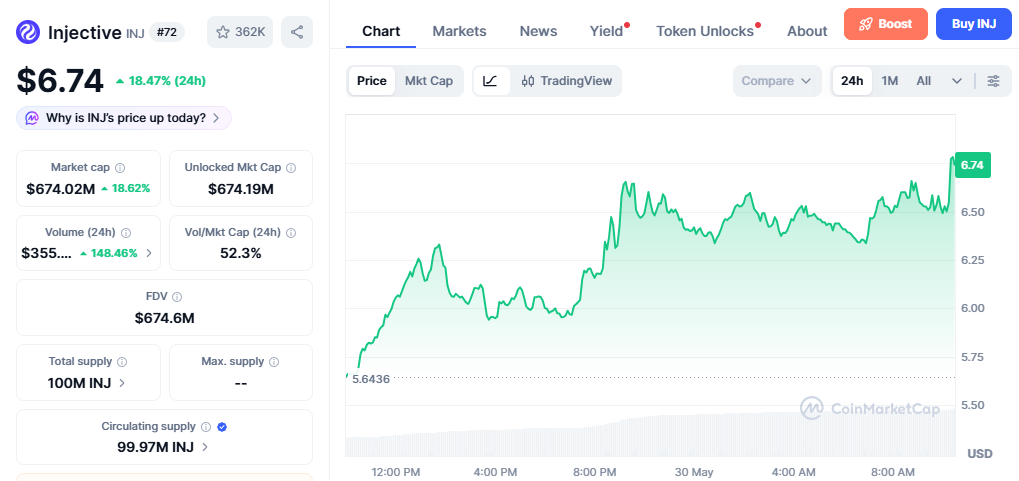Expand Circulating supply 99.97M INJ arrow
Screen dimensions: 1019x481
click(x=205, y=447)
